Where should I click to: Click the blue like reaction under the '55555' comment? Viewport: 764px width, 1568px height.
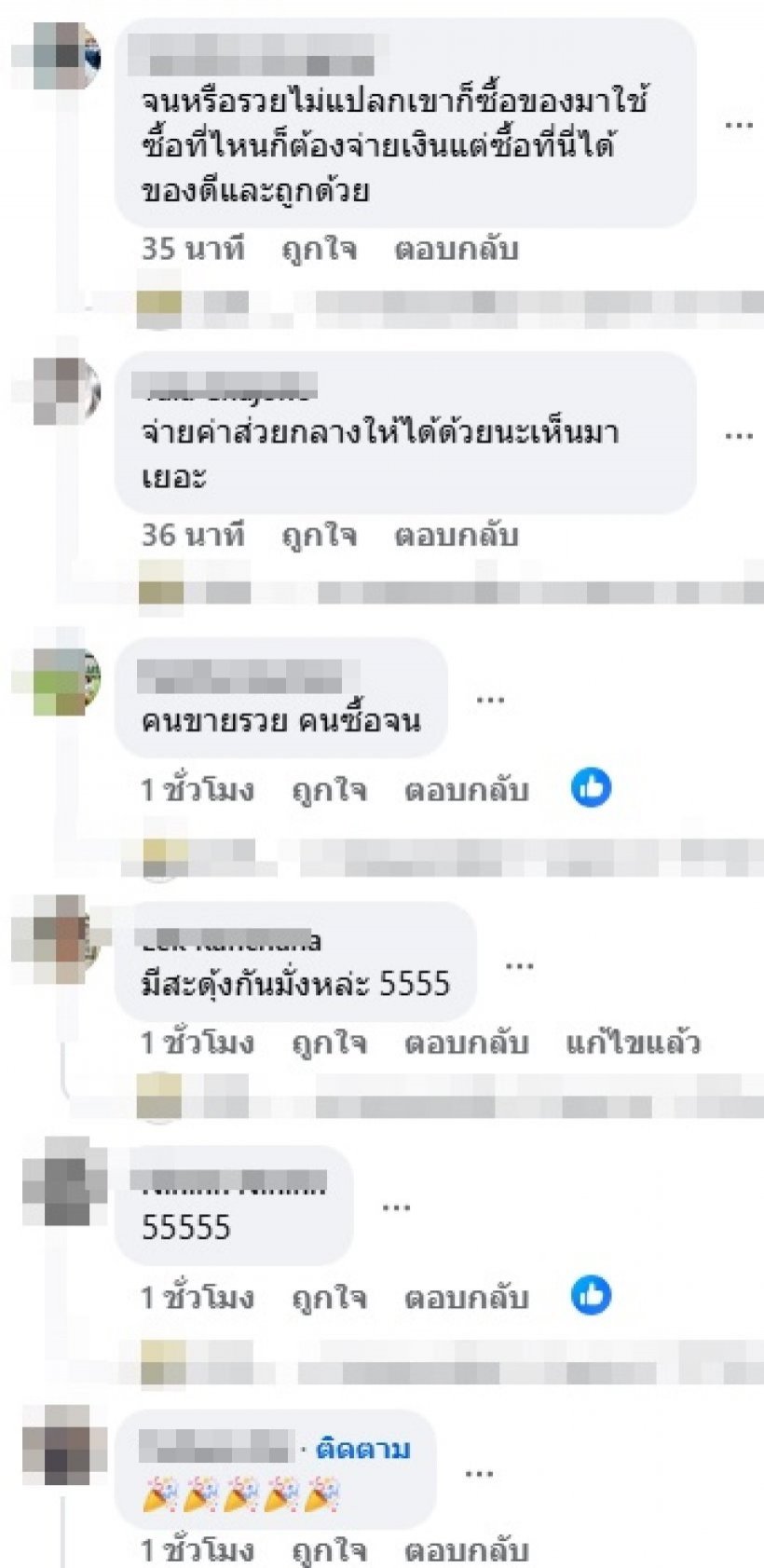click(591, 1296)
